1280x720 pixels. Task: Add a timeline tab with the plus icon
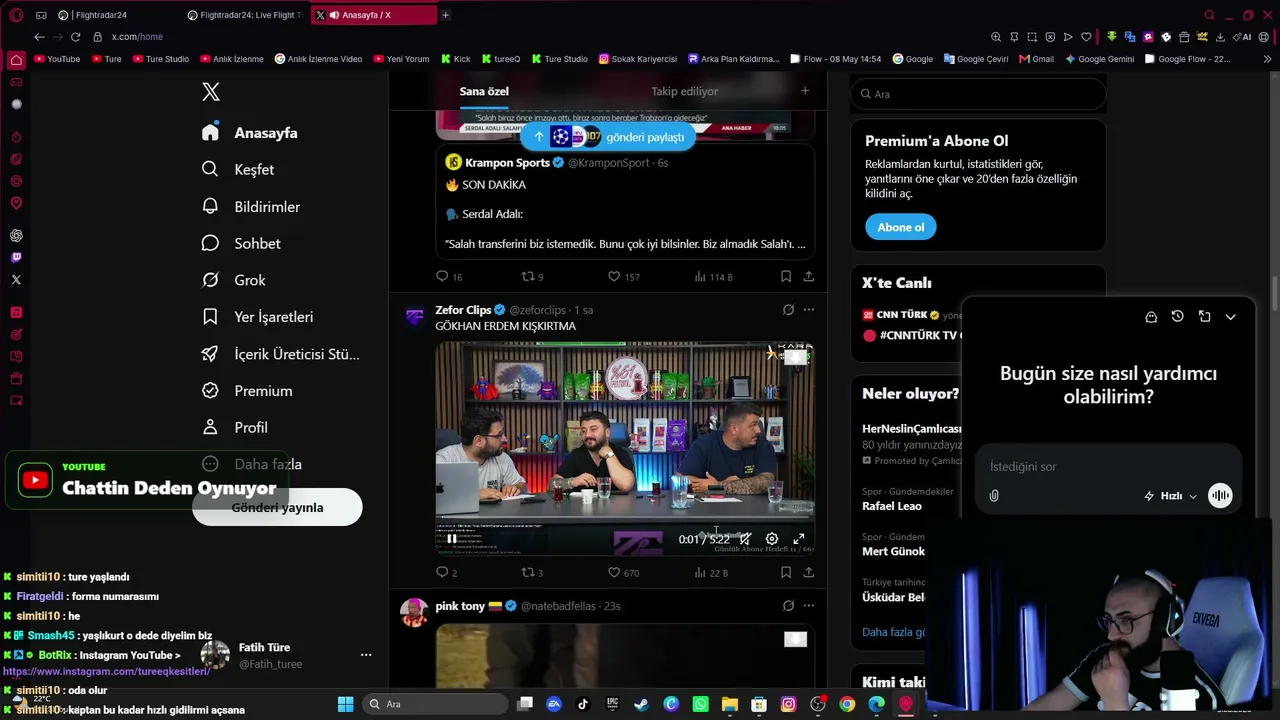click(805, 91)
